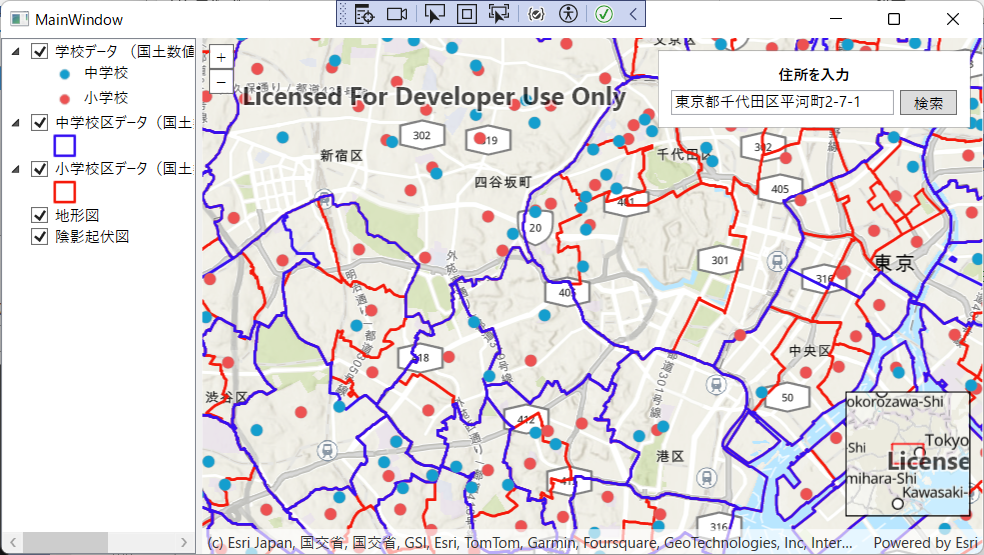
Task: Click the video camera icon in debug toolbar
Action: coord(397,14)
